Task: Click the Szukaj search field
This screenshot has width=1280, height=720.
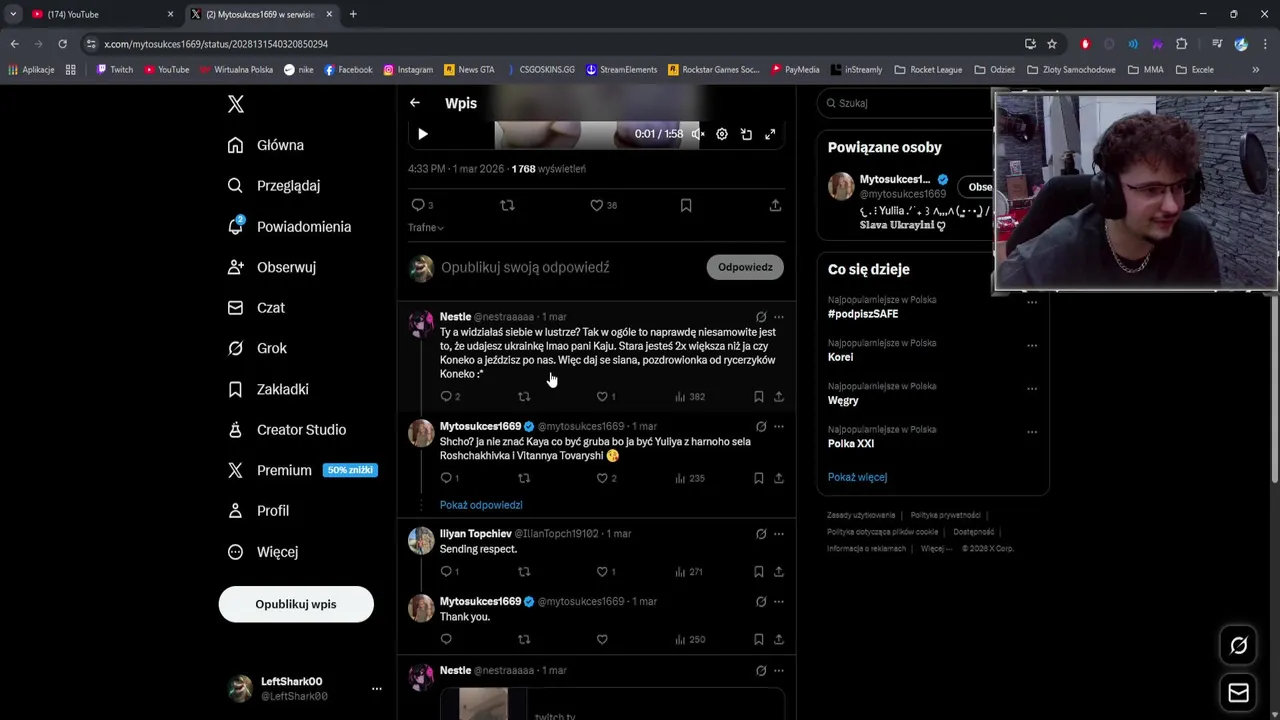Action: click(905, 103)
